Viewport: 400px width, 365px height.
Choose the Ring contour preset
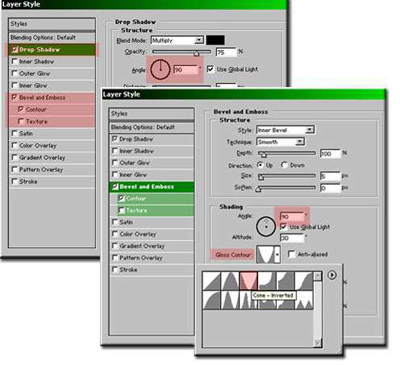point(230,300)
